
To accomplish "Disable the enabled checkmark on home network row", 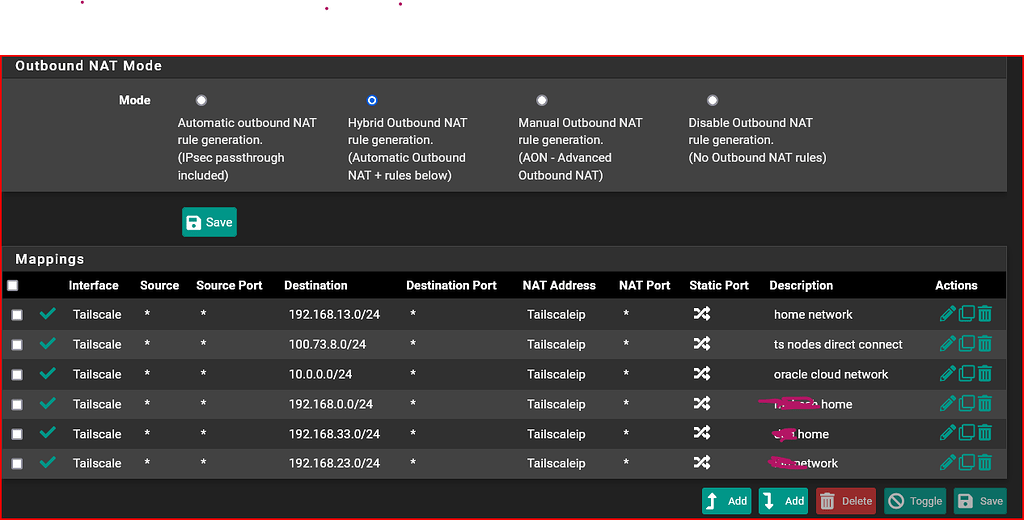I will [47, 314].
